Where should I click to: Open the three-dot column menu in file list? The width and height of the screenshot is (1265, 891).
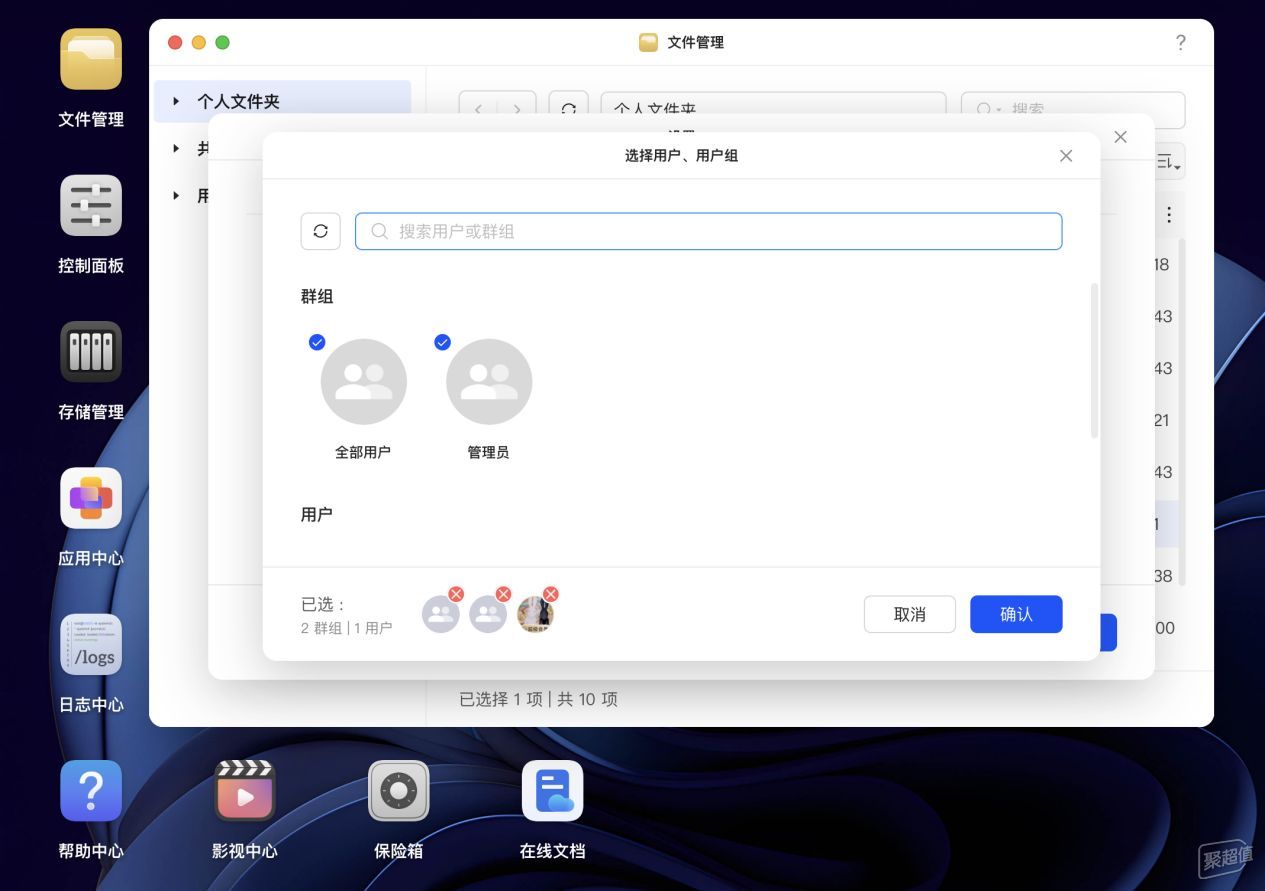click(1168, 214)
